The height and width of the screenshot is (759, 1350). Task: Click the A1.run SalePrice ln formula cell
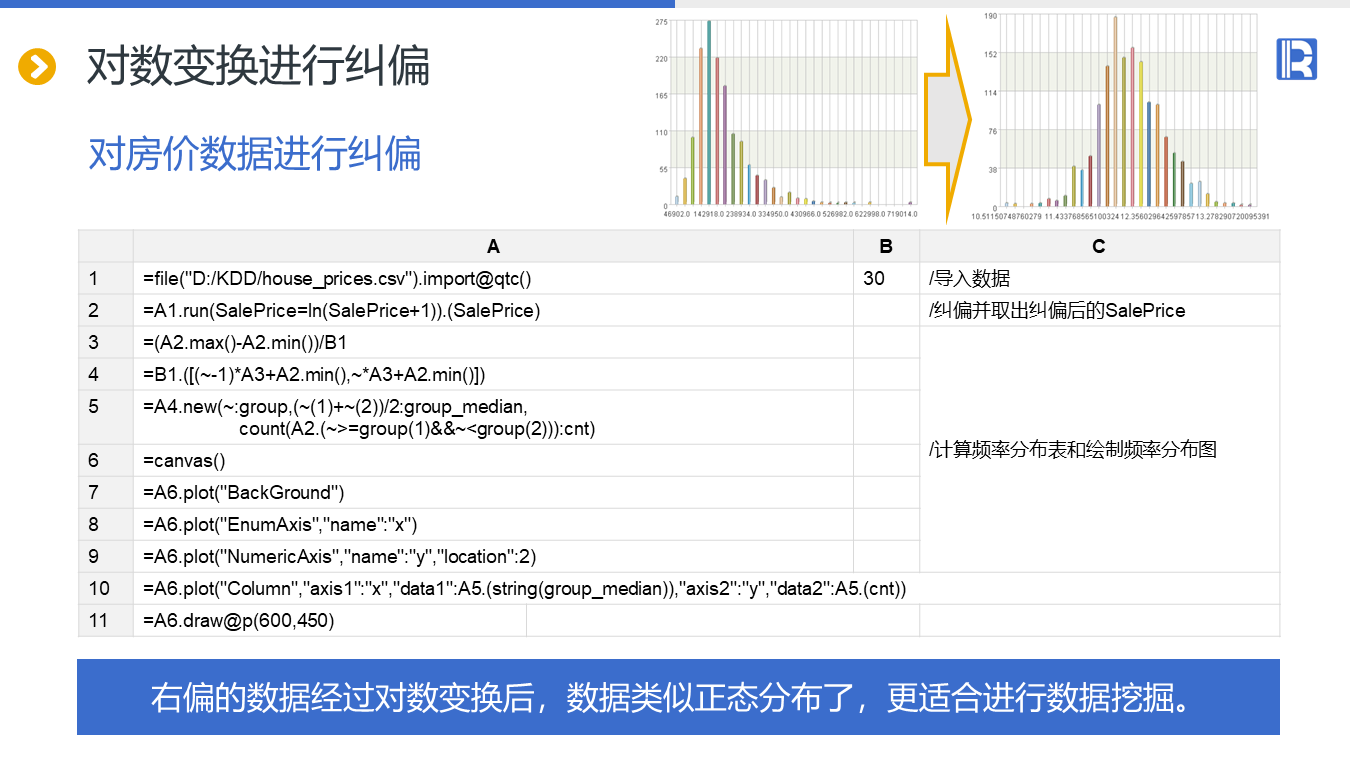tap(493, 310)
